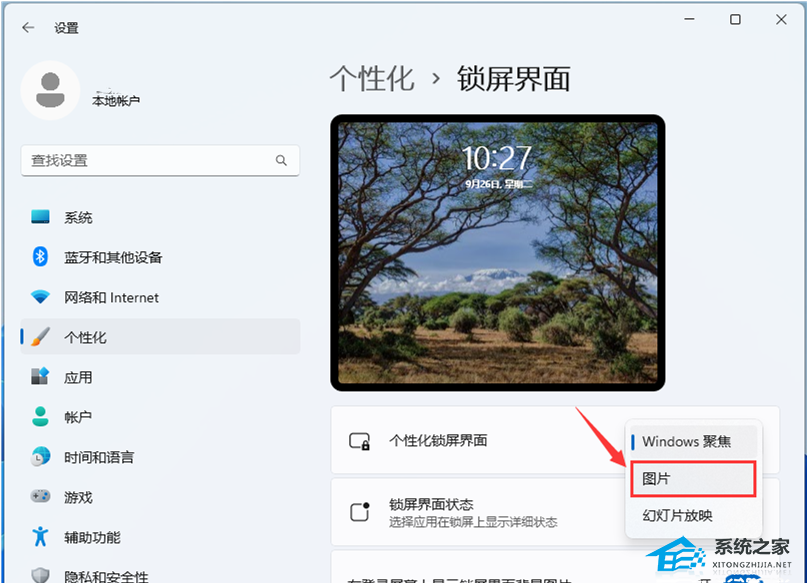
Task: Click the globe clock icon
Action: click(40, 456)
